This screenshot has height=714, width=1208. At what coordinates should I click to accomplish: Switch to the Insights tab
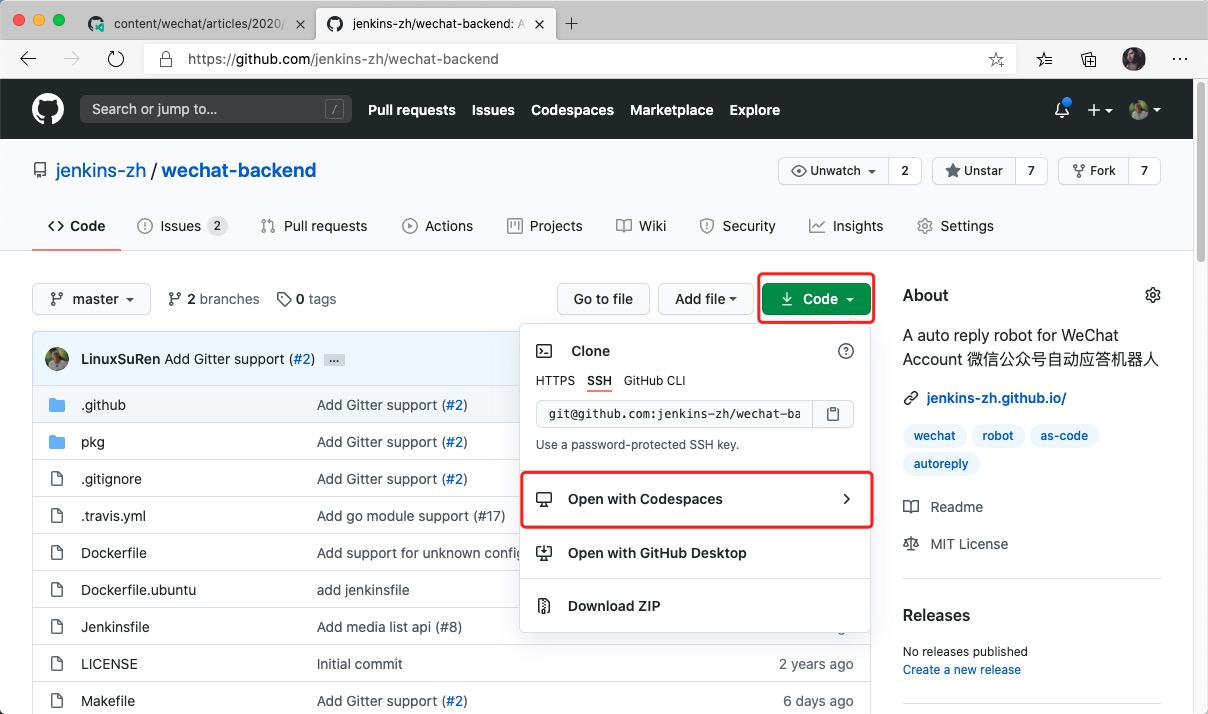tap(846, 226)
